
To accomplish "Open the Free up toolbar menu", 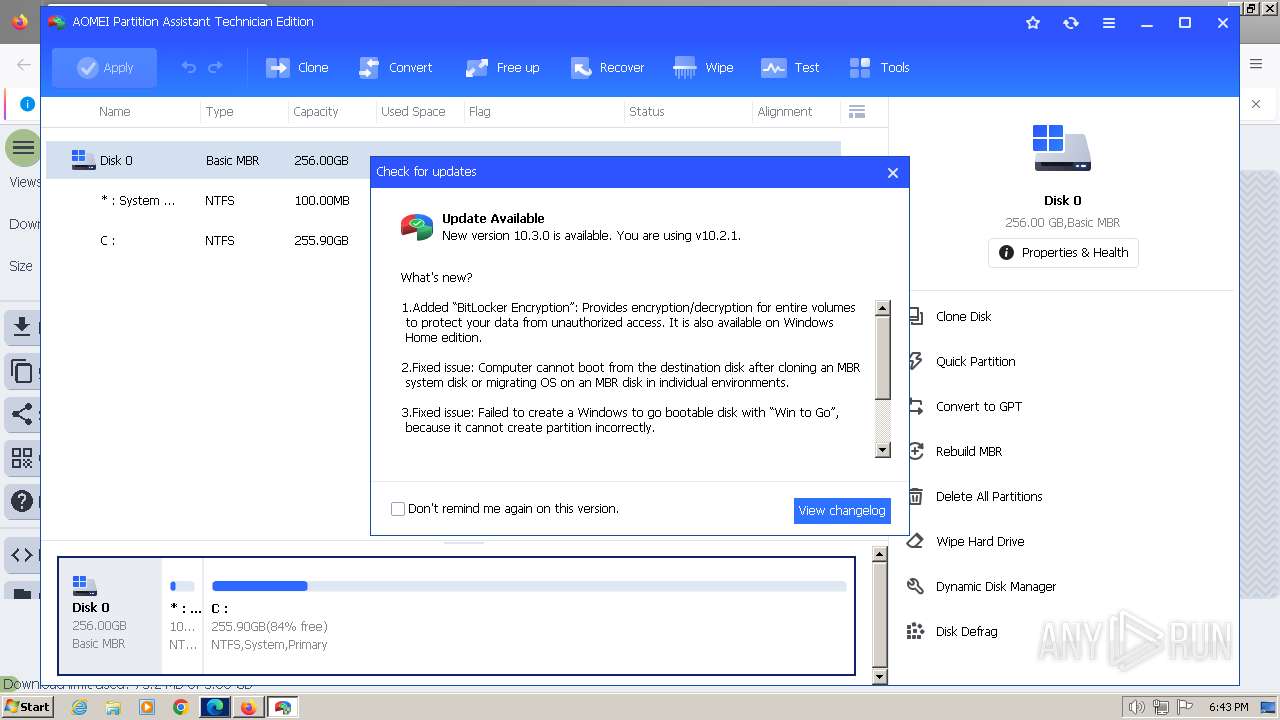I will tap(502, 67).
